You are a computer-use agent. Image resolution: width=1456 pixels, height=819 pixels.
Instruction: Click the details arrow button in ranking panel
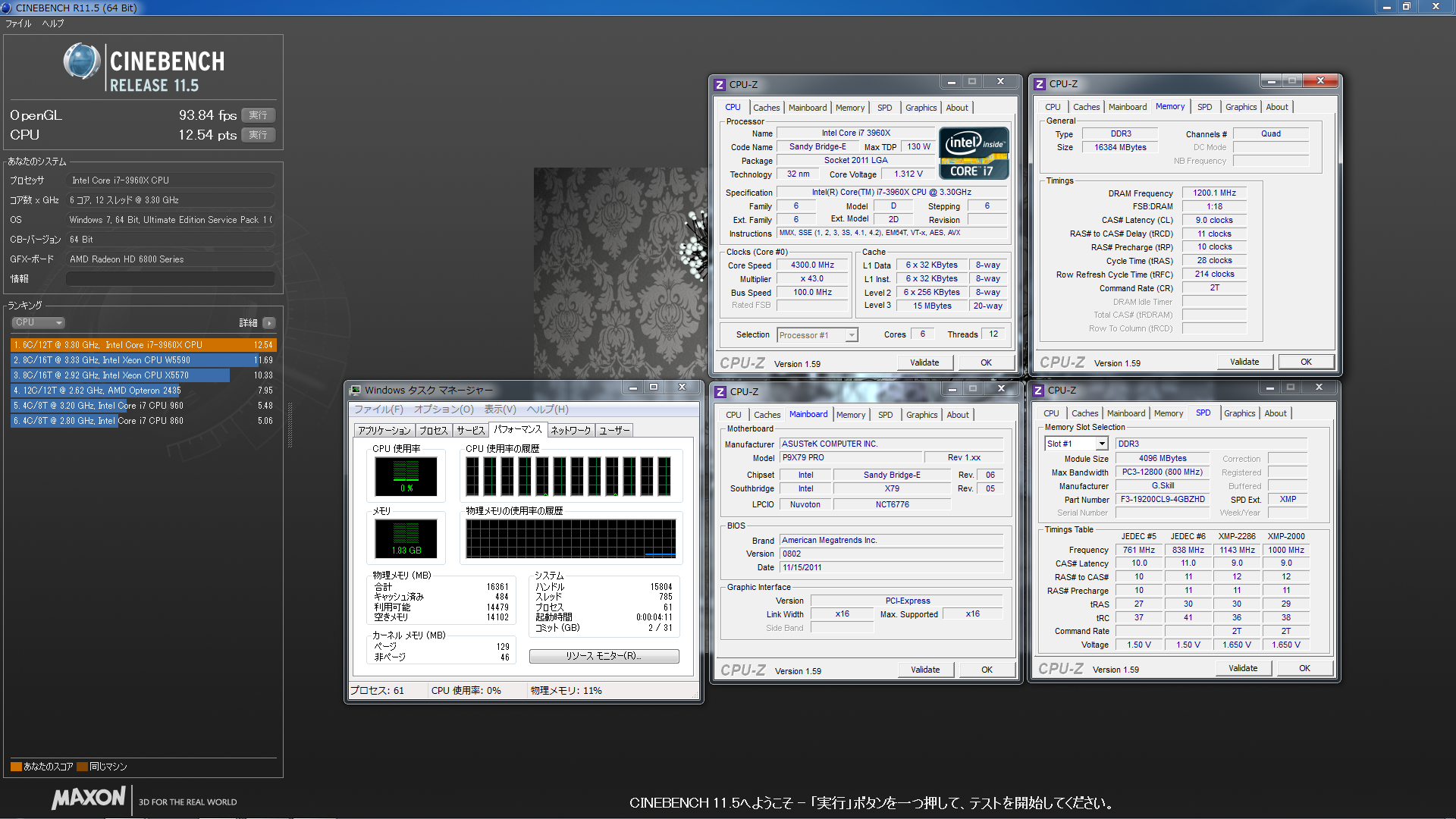coord(269,323)
